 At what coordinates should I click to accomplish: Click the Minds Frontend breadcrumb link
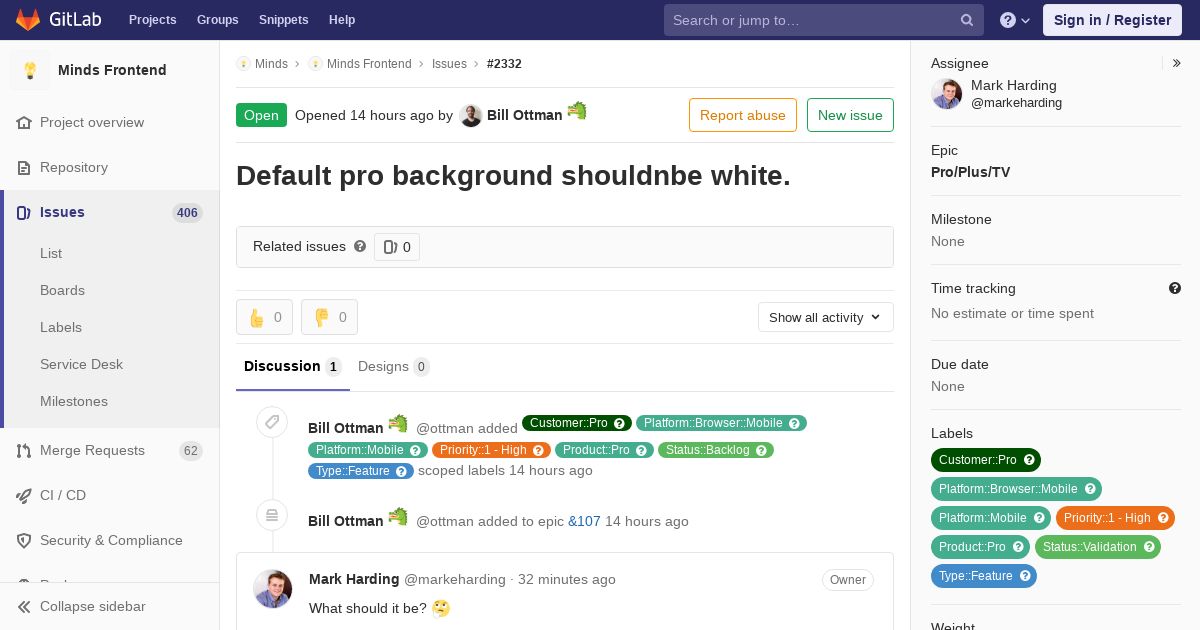pos(369,63)
